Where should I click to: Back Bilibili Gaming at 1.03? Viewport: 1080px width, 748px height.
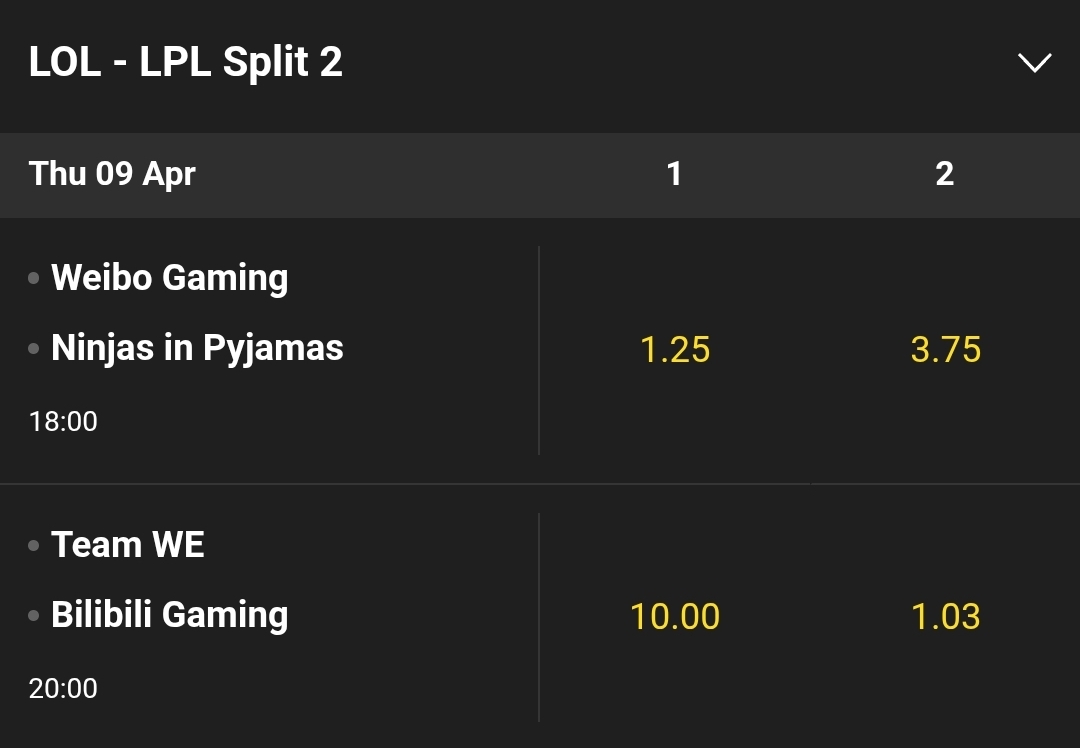point(946,617)
